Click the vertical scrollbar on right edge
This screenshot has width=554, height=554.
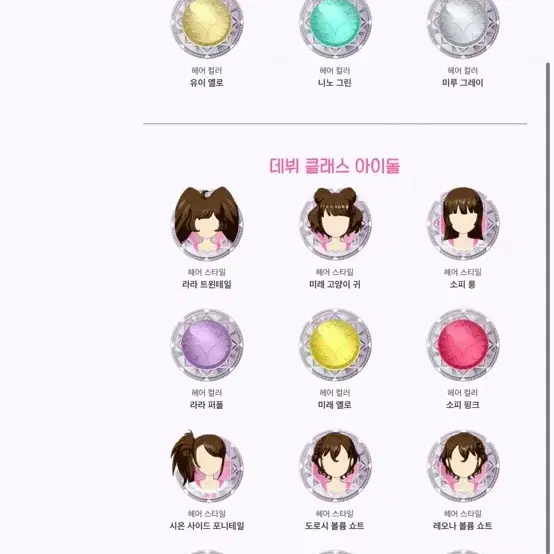tap(548, 307)
